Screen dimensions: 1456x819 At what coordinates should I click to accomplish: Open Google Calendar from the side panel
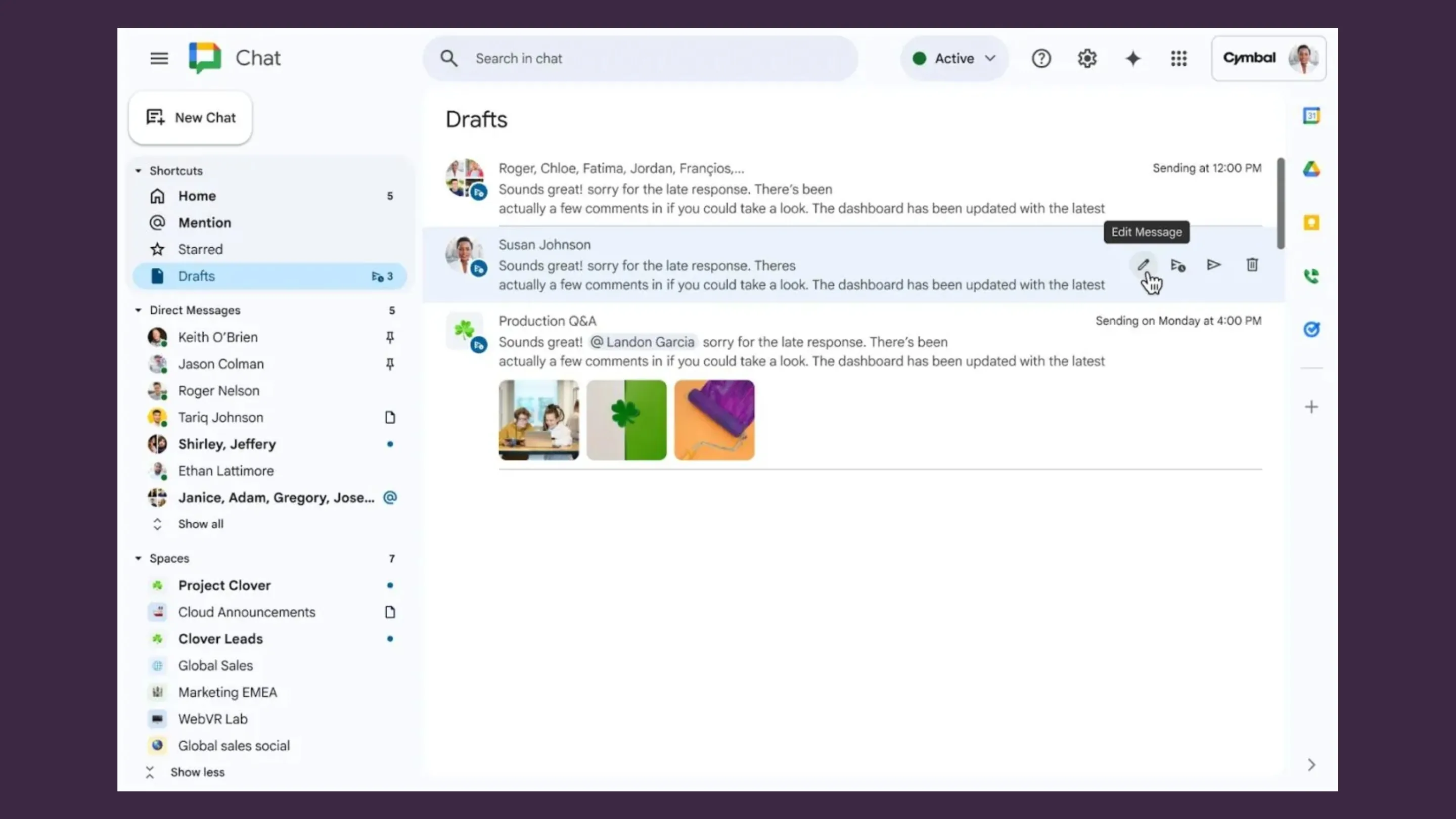(1311, 115)
